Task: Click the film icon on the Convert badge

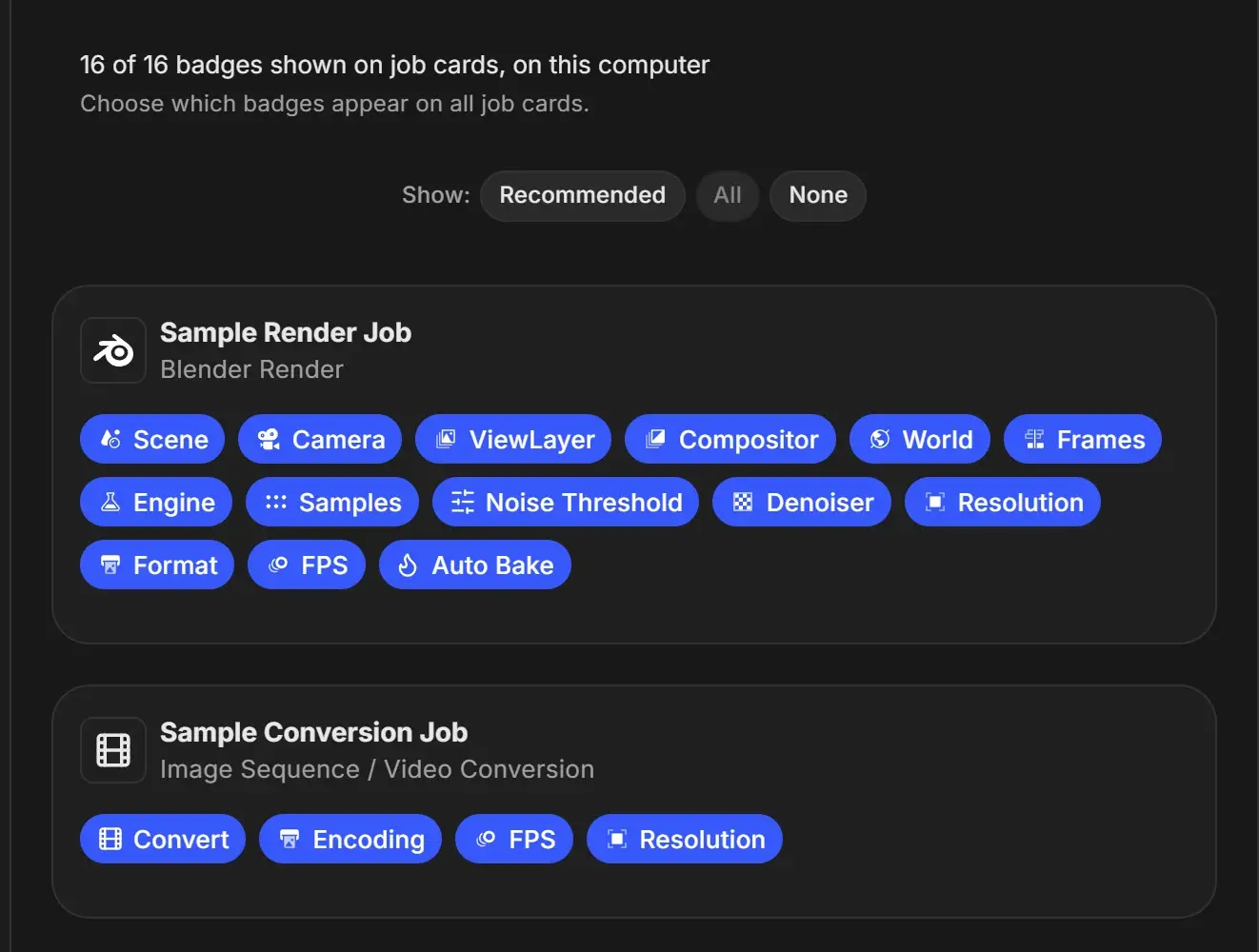Action: 110,839
